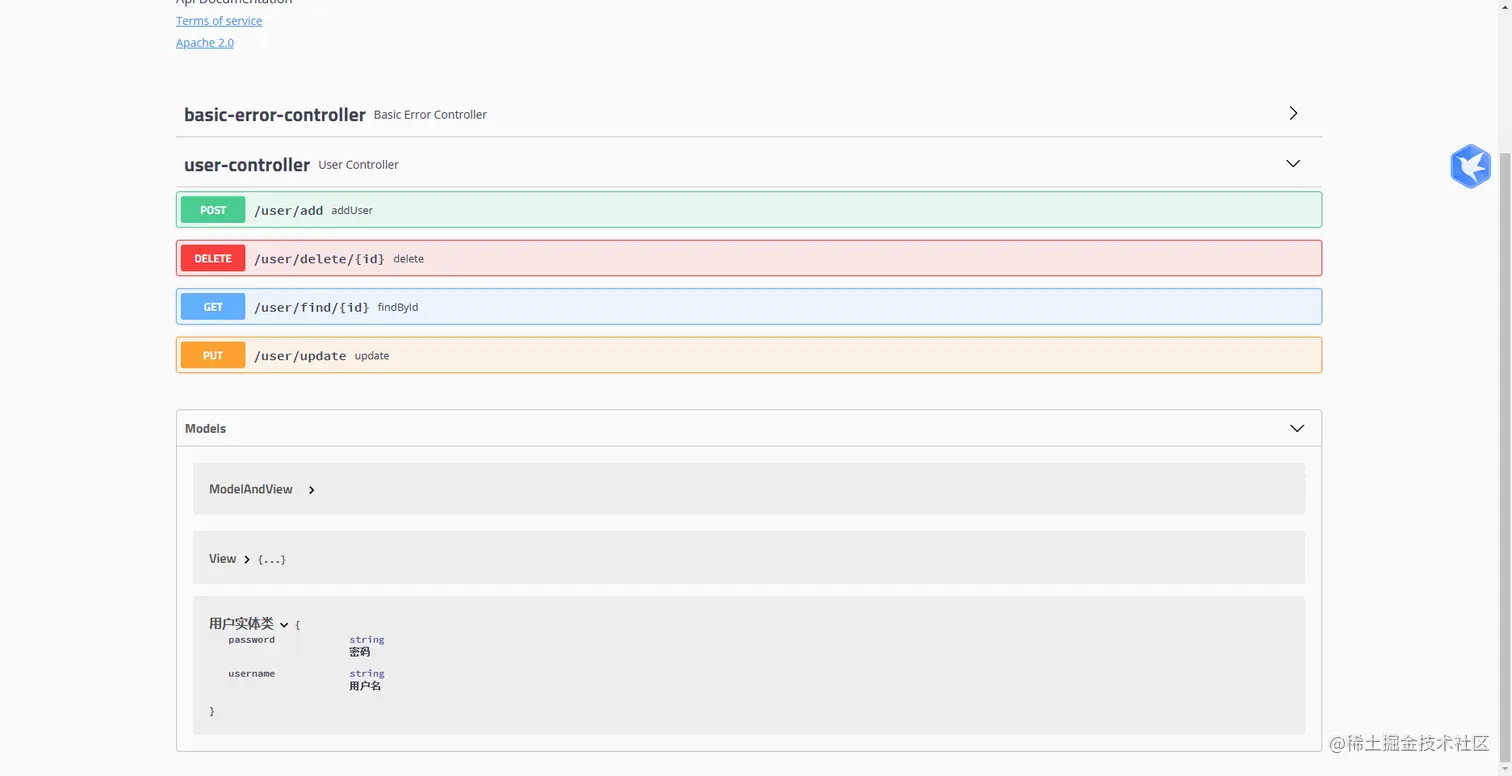Image resolution: width=1512 pixels, height=776 pixels.
Task: Open the /user/add endpoint path
Action: click(x=289, y=210)
